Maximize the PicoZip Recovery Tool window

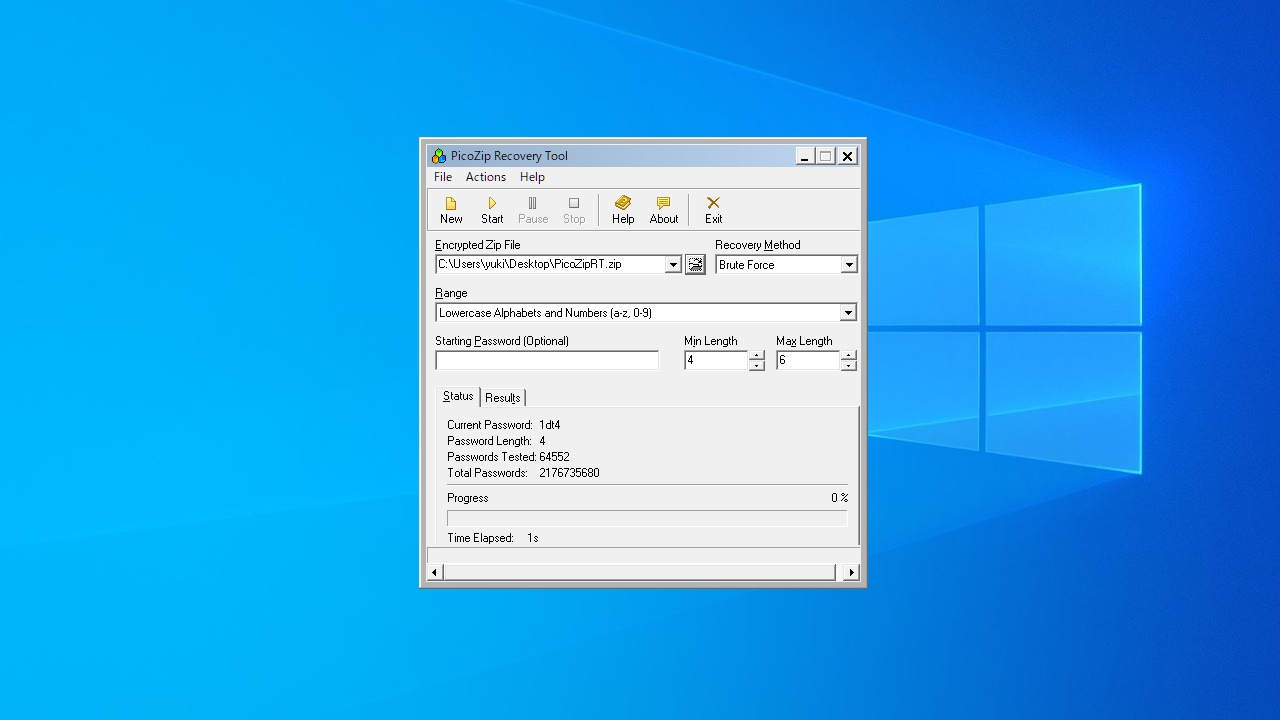[825, 156]
